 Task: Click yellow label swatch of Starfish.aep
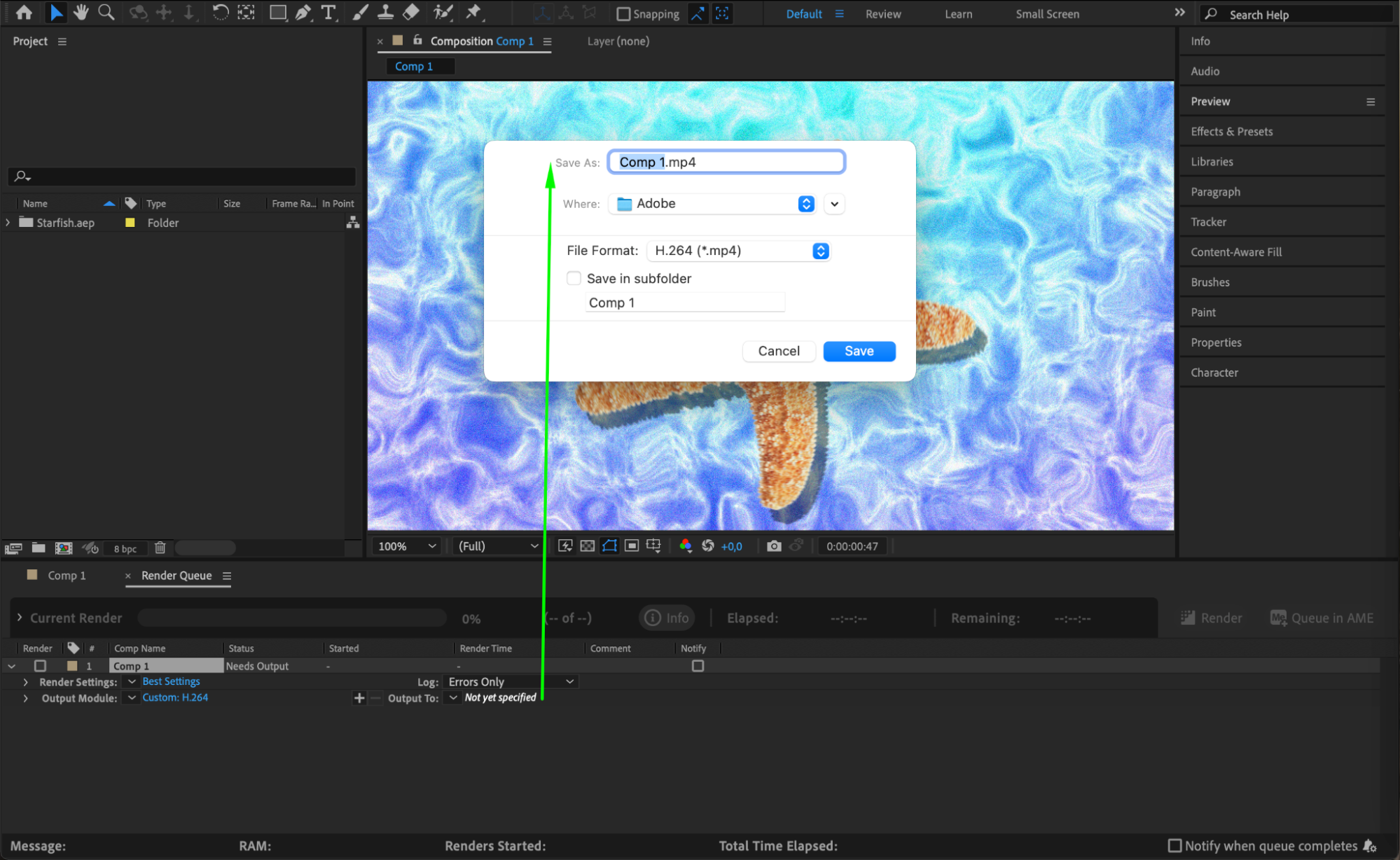click(x=130, y=222)
